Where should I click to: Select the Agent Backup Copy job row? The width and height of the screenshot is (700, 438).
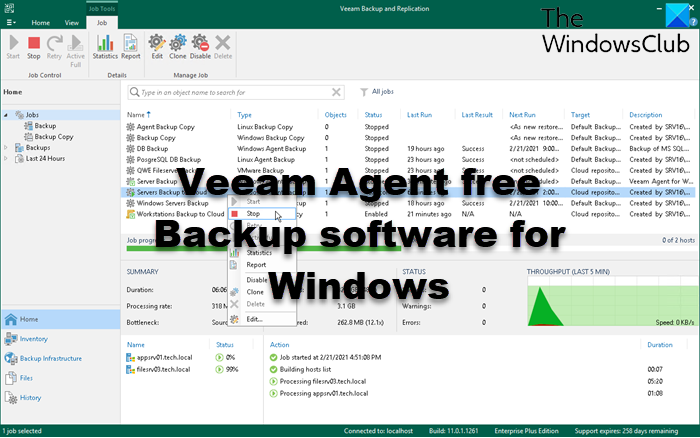click(x=408, y=127)
